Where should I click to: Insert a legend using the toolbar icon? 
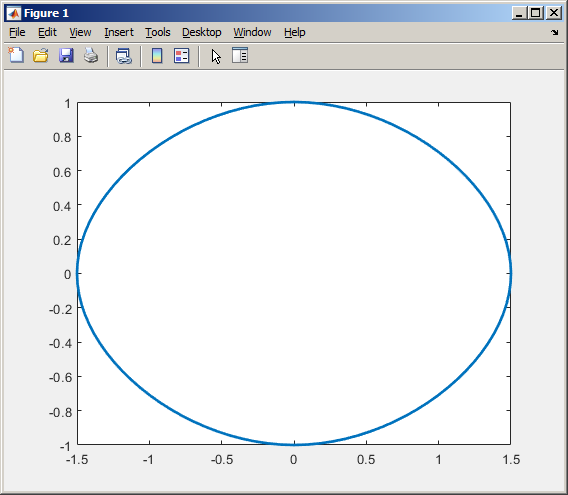(181, 56)
